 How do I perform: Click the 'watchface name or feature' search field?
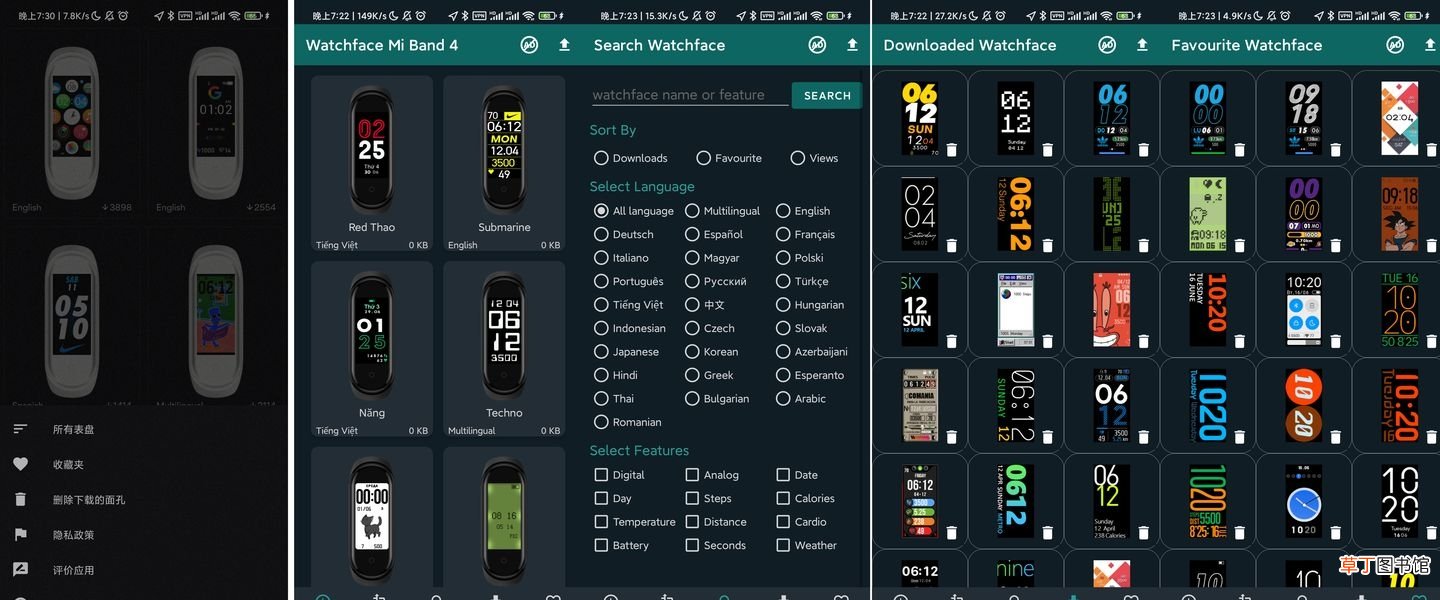(690, 95)
